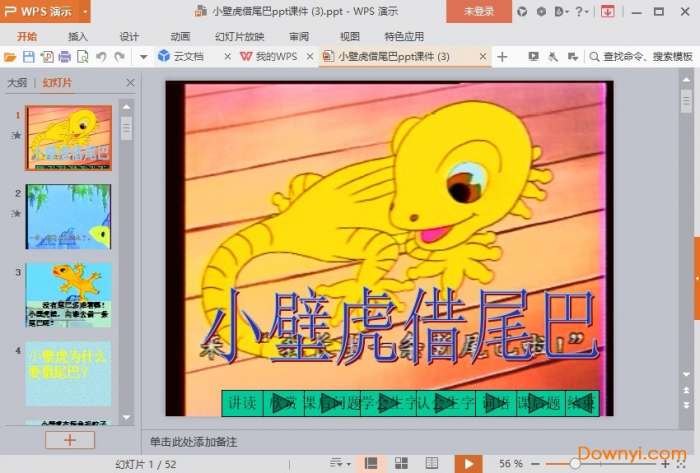Open the WPS 演示 application menu arrow
The image size is (700, 473).
click(x=85, y=11)
